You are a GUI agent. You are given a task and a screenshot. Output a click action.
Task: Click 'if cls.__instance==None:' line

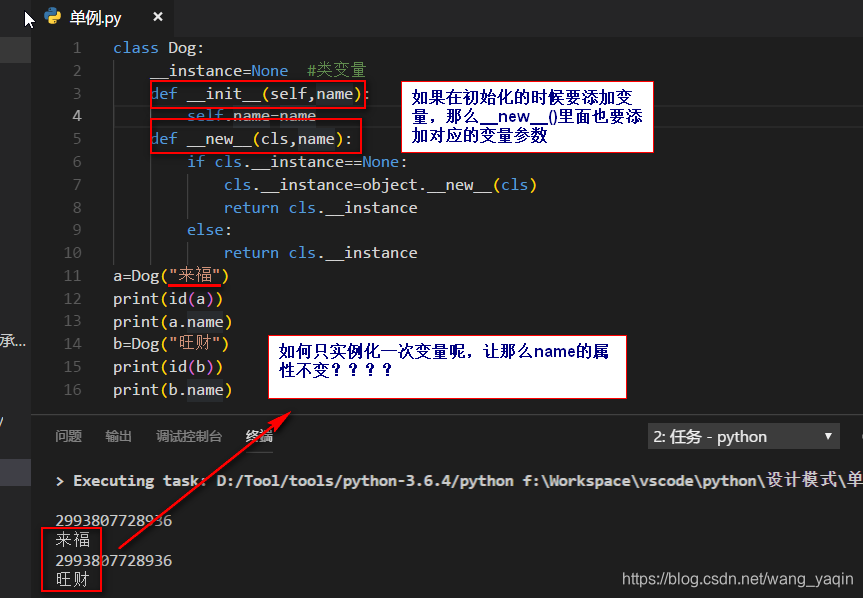point(297,162)
